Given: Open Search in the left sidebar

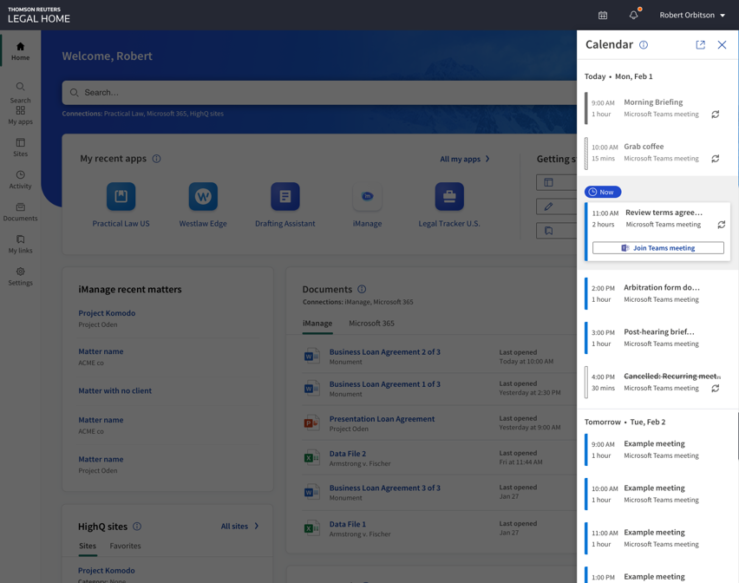Looking at the screenshot, I should (x=20, y=93).
